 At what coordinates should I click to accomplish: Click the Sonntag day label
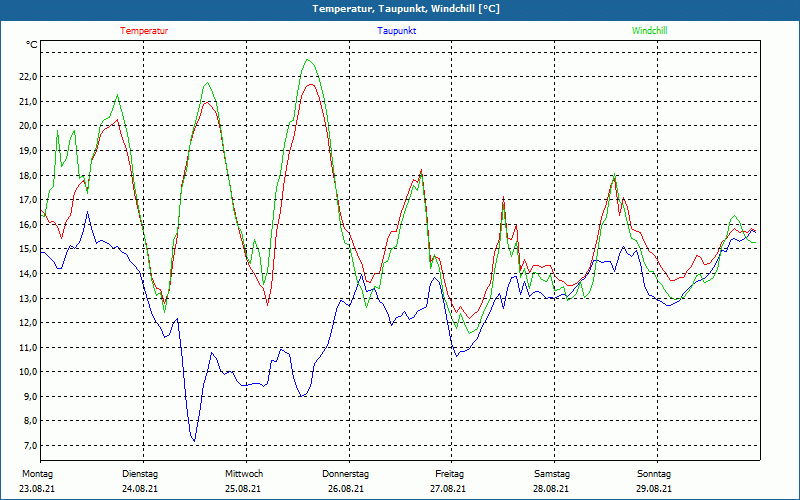654,474
